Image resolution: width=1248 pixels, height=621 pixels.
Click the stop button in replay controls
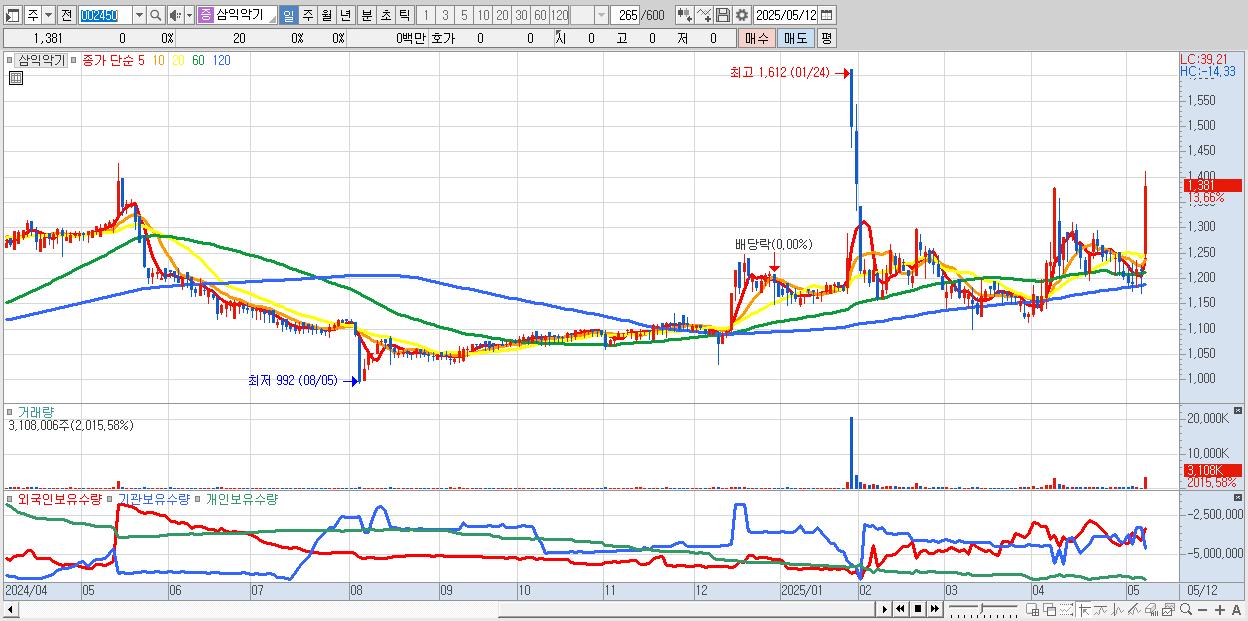point(918,609)
